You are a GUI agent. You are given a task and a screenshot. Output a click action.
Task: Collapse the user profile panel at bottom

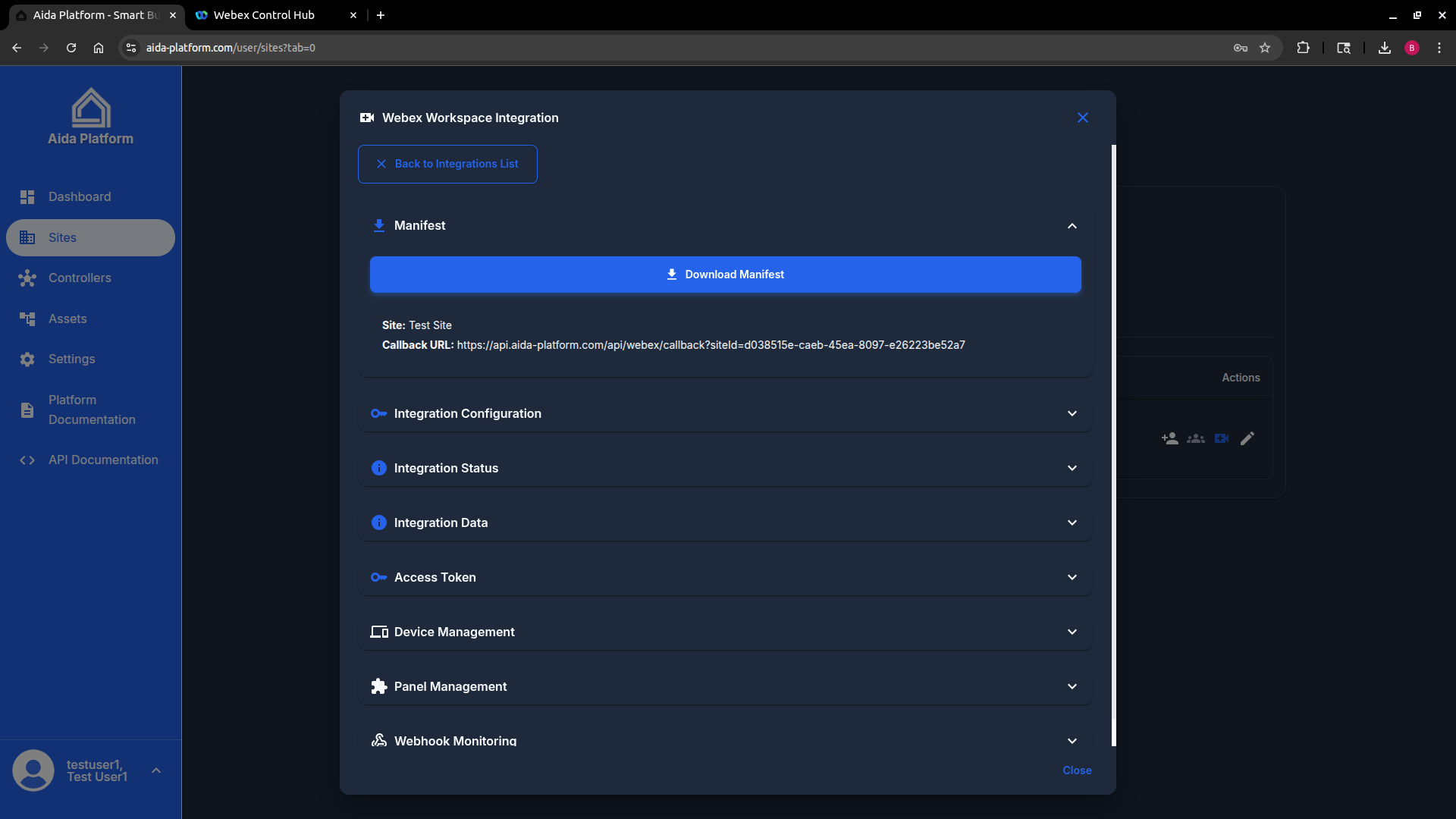pyautogui.click(x=156, y=770)
